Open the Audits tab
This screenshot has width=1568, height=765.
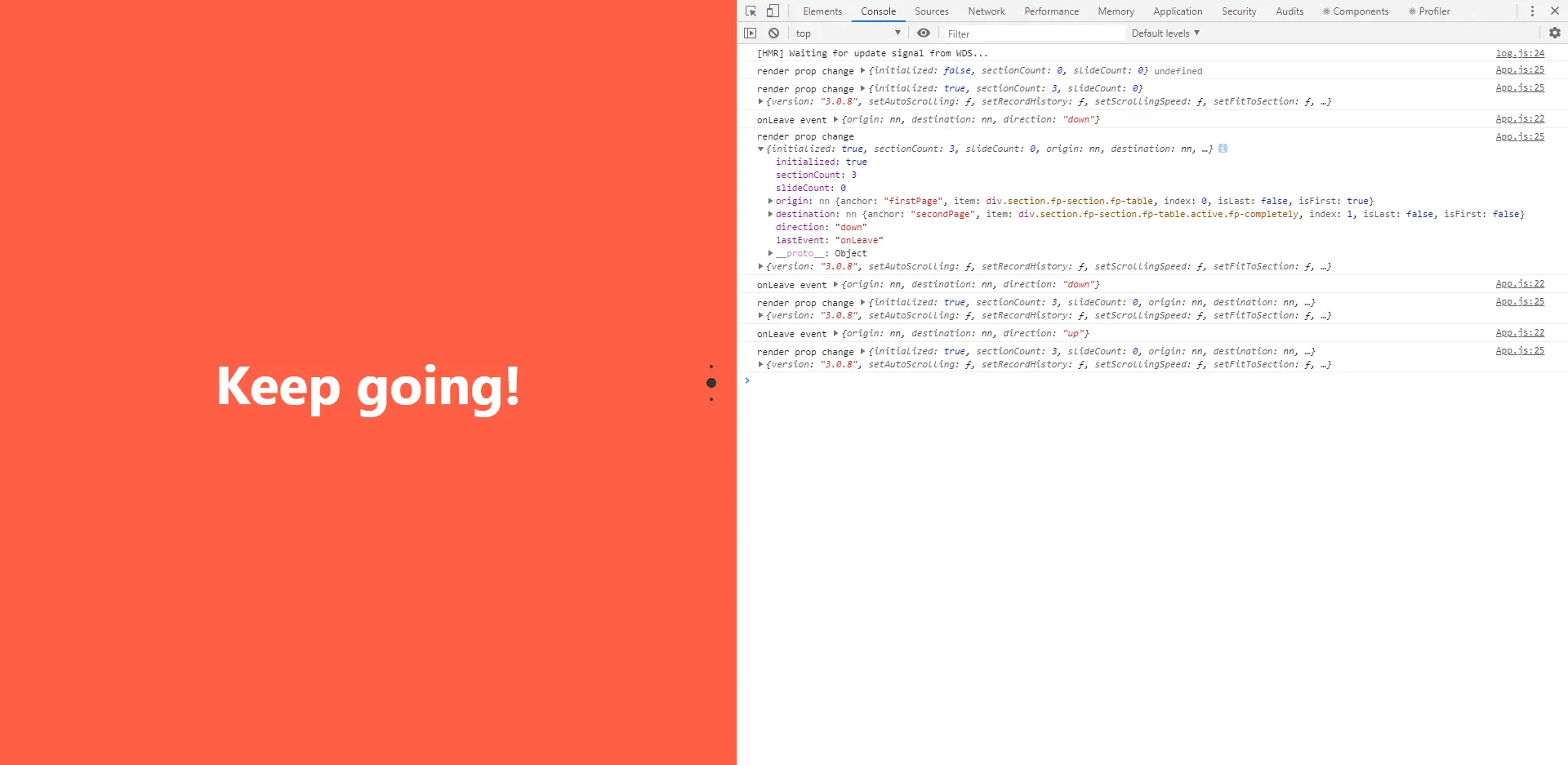tap(1290, 11)
